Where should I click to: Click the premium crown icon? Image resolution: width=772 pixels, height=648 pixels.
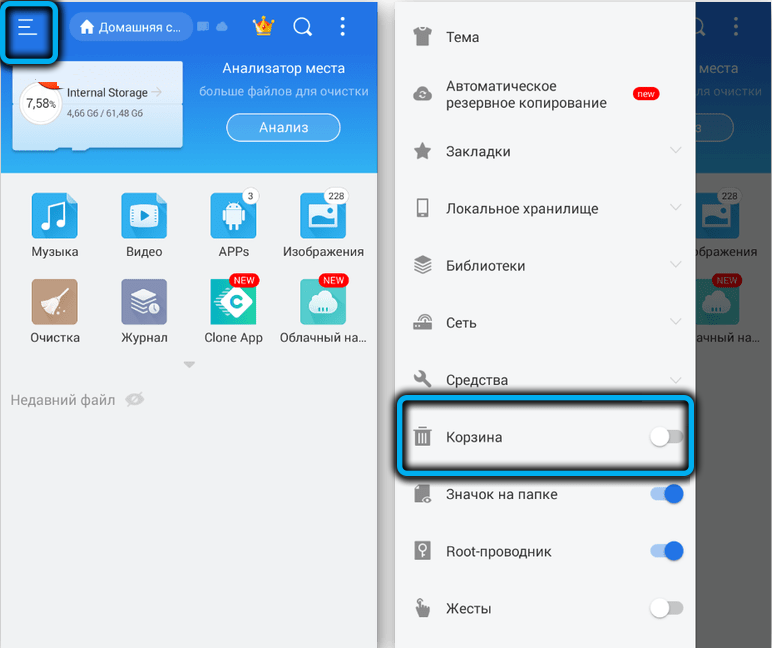point(263,26)
